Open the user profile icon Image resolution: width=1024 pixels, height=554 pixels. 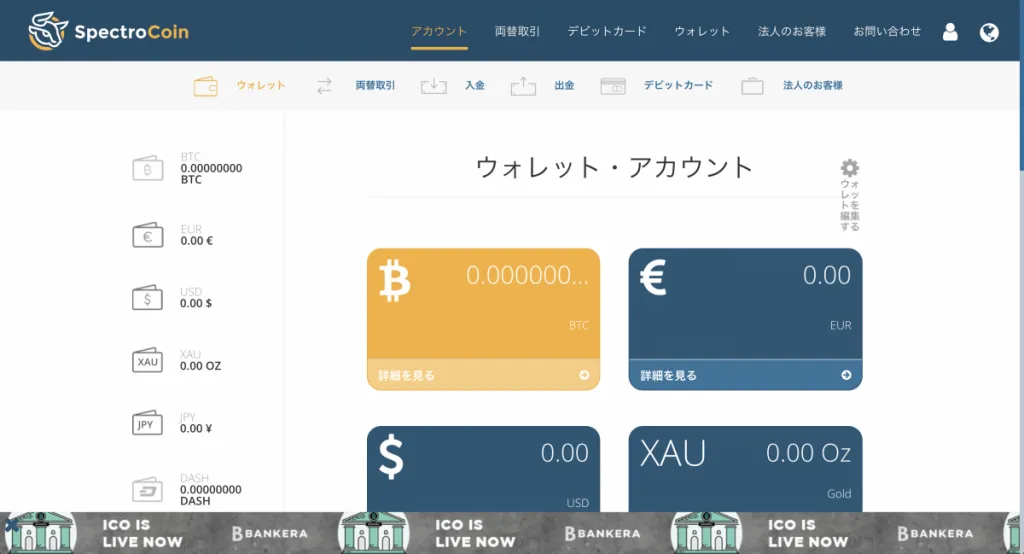coord(950,31)
